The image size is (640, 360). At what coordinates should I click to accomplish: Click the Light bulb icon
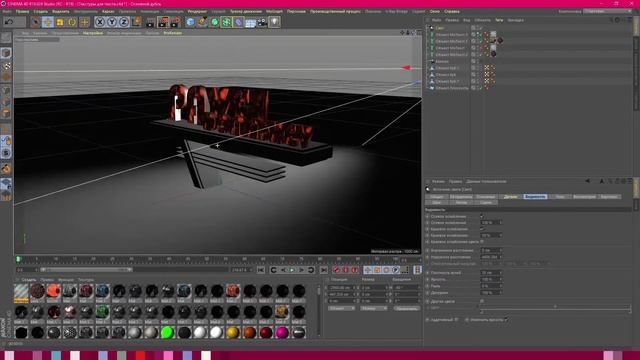[x=274, y=22]
